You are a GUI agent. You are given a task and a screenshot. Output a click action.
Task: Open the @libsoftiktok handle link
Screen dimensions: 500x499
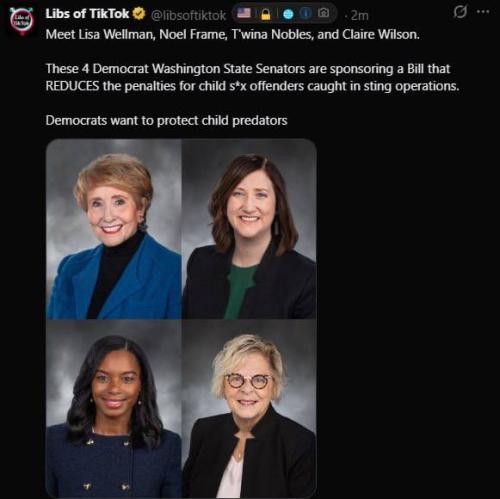tap(189, 15)
